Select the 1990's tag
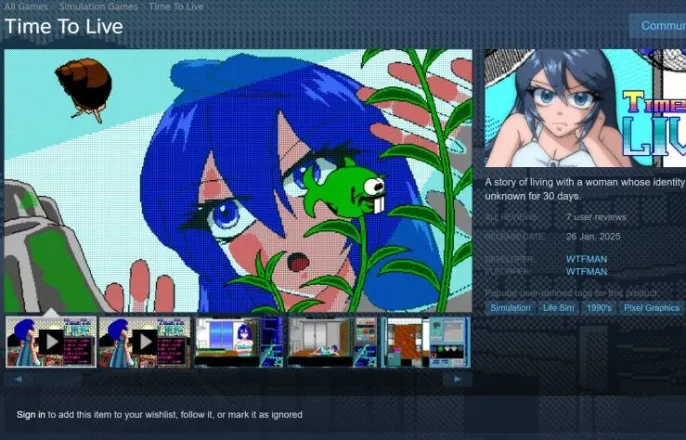The width and height of the screenshot is (686, 440). (x=599, y=308)
